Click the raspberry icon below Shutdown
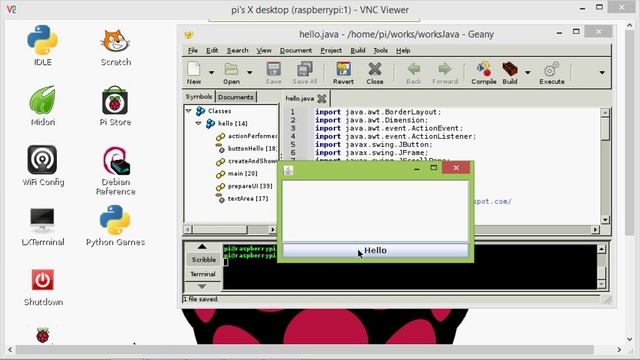This screenshot has width=640, height=360. pos(42,336)
